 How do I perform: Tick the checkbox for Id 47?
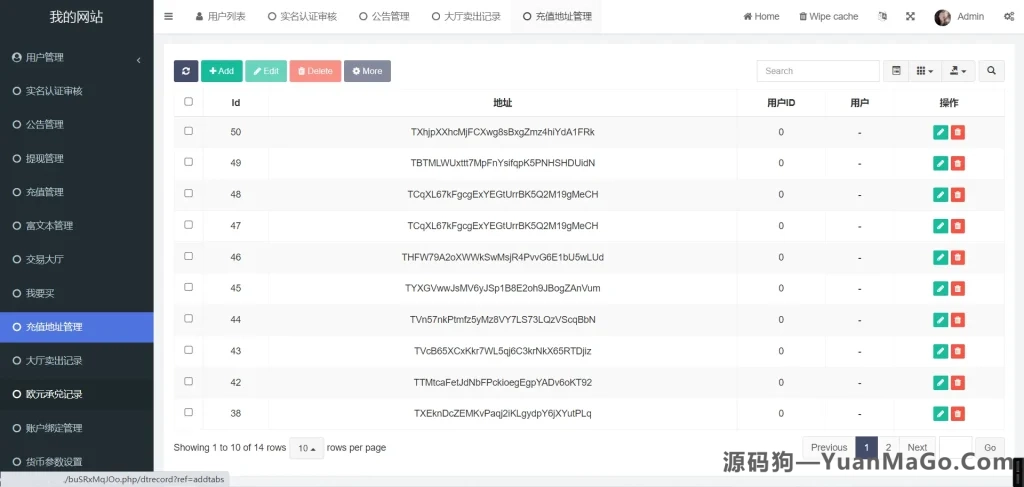(189, 225)
